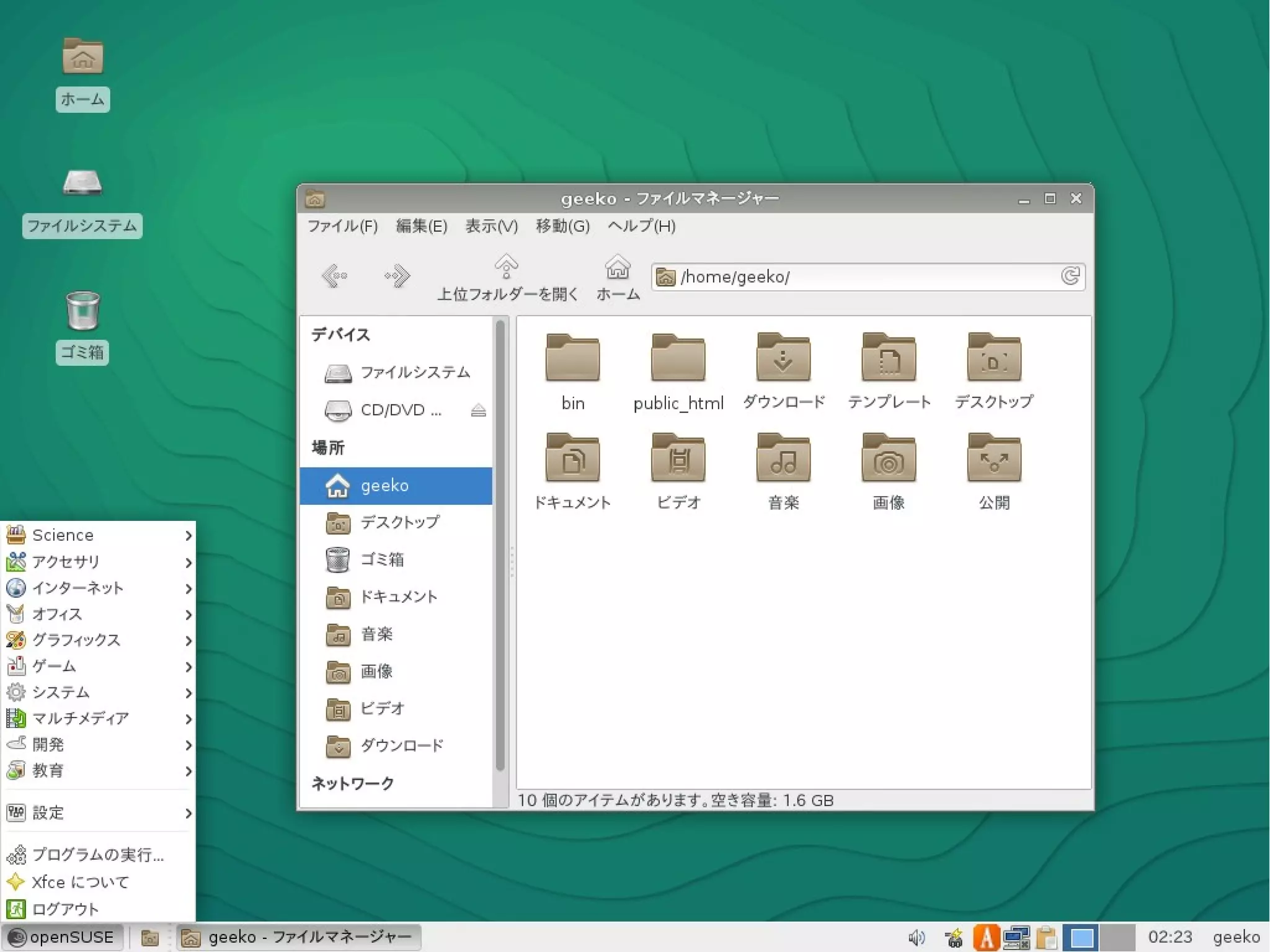Open ゴミ箱 in sidebar places
Viewport: 1270px width, 952px height.
pos(396,560)
